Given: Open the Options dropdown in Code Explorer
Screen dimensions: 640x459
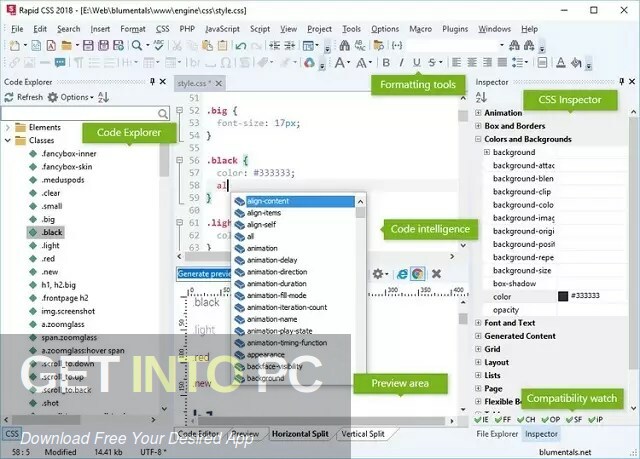Looking at the screenshot, I should click(x=71, y=97).
